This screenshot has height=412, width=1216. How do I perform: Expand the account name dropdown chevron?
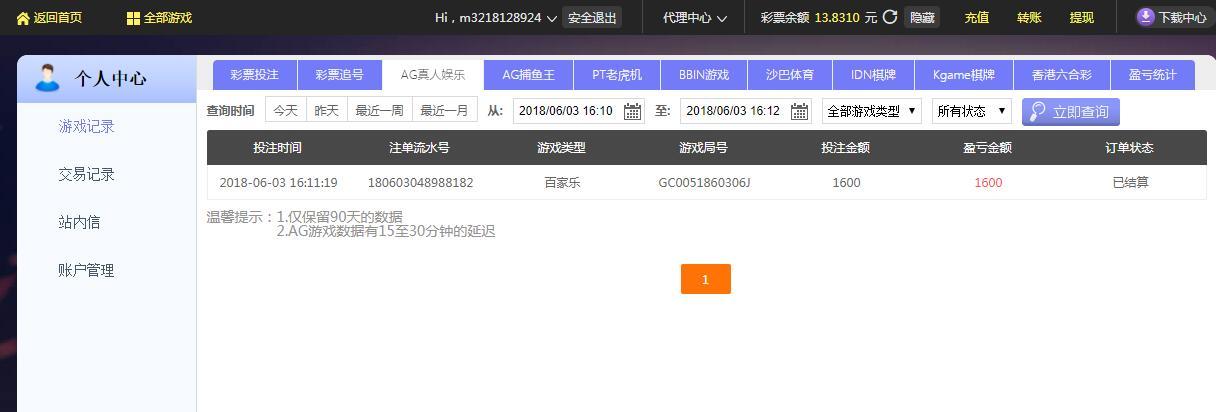point(551,18)
